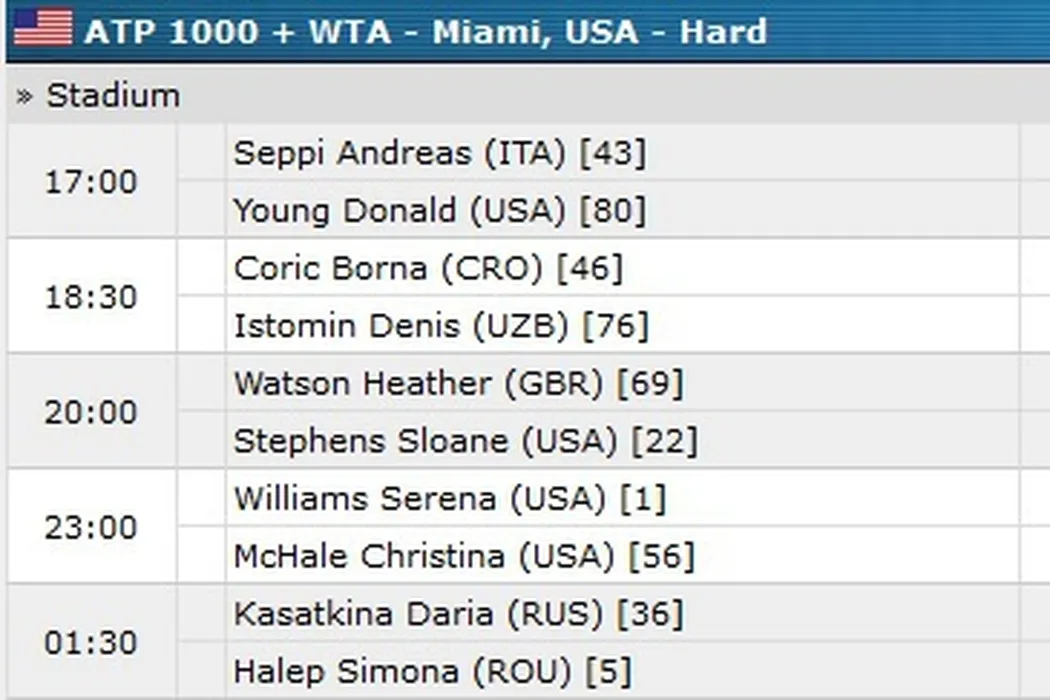
Task: Click the USA flag icon in header
Action: click(43, 29)
